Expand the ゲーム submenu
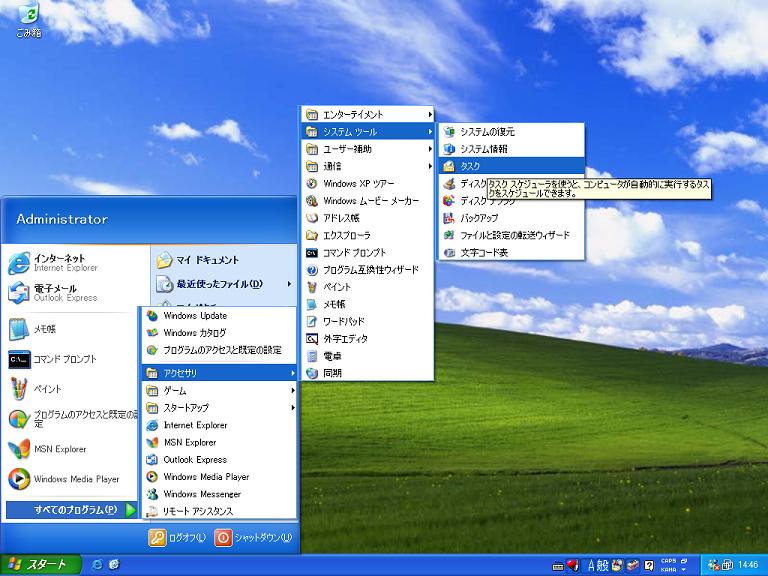 point(219,390)
